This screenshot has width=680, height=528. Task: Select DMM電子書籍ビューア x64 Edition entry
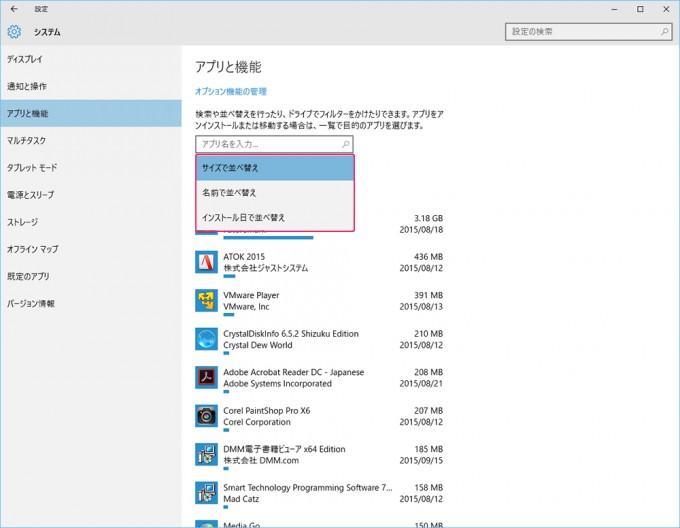[284, 449]
